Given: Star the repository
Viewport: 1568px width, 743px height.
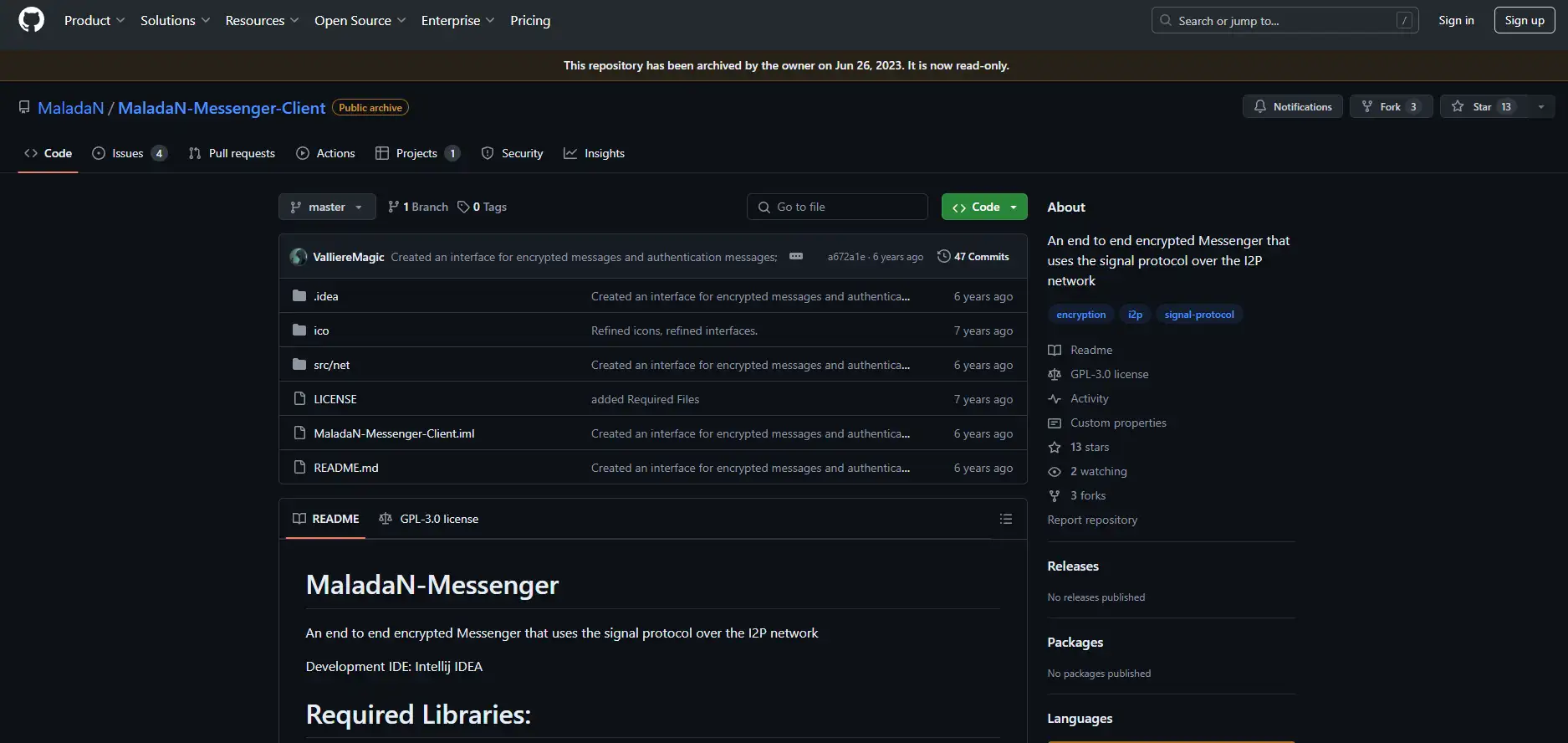Looking at the screenshot, I should coord(1483,106).
